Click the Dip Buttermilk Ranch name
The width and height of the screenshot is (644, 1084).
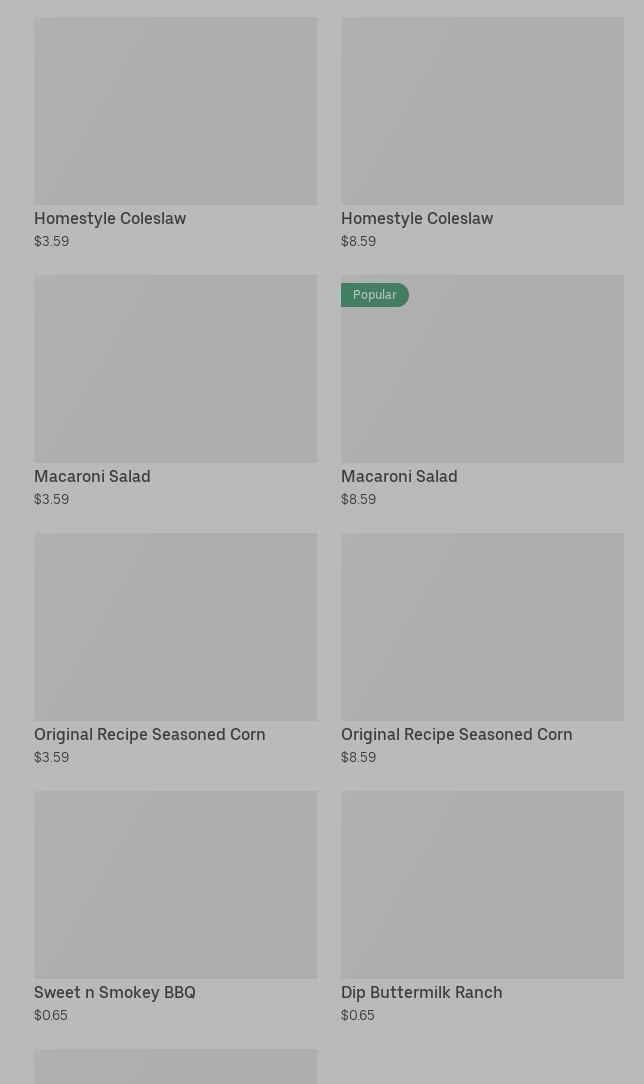(x=422, y=992)
